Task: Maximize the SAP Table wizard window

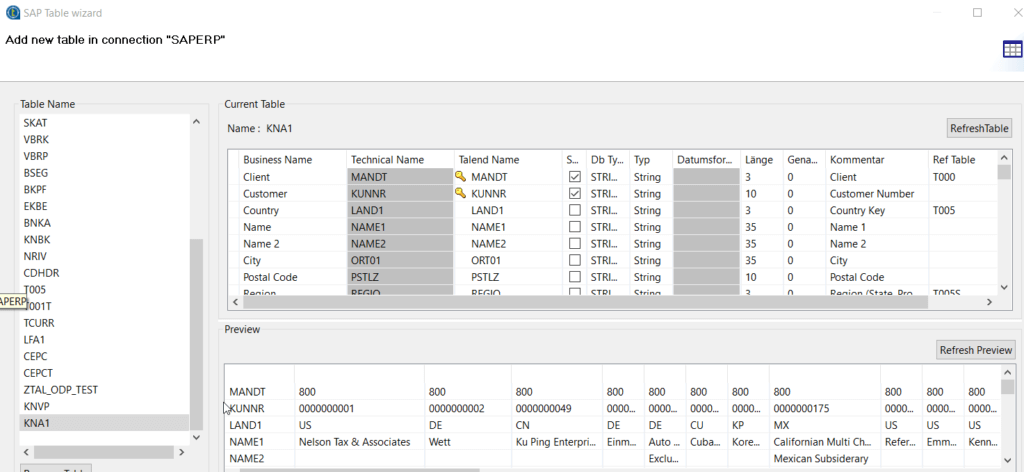Action: pos(978,12)
